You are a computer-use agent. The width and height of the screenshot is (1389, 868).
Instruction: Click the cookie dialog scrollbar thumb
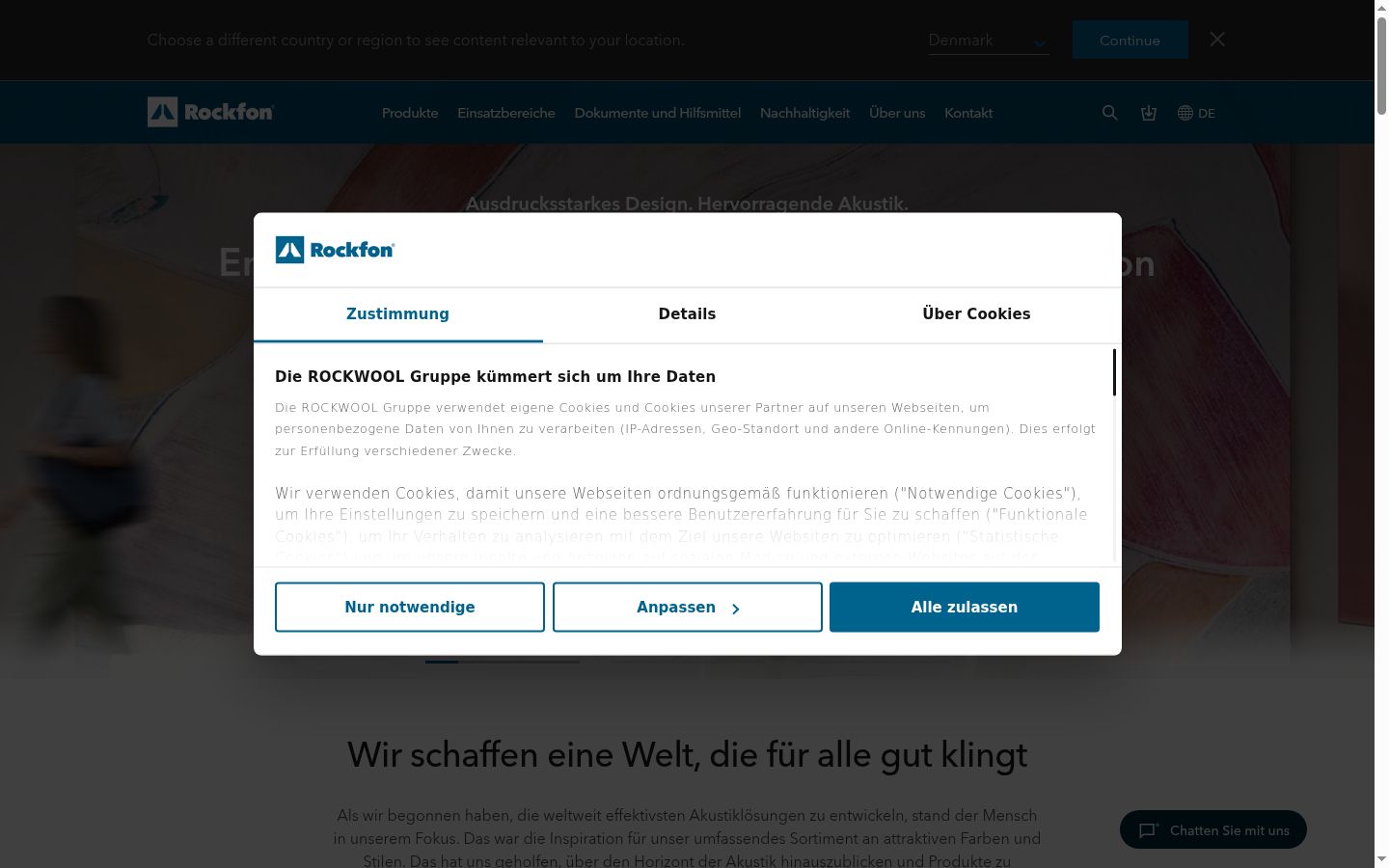click(1114, 372)
